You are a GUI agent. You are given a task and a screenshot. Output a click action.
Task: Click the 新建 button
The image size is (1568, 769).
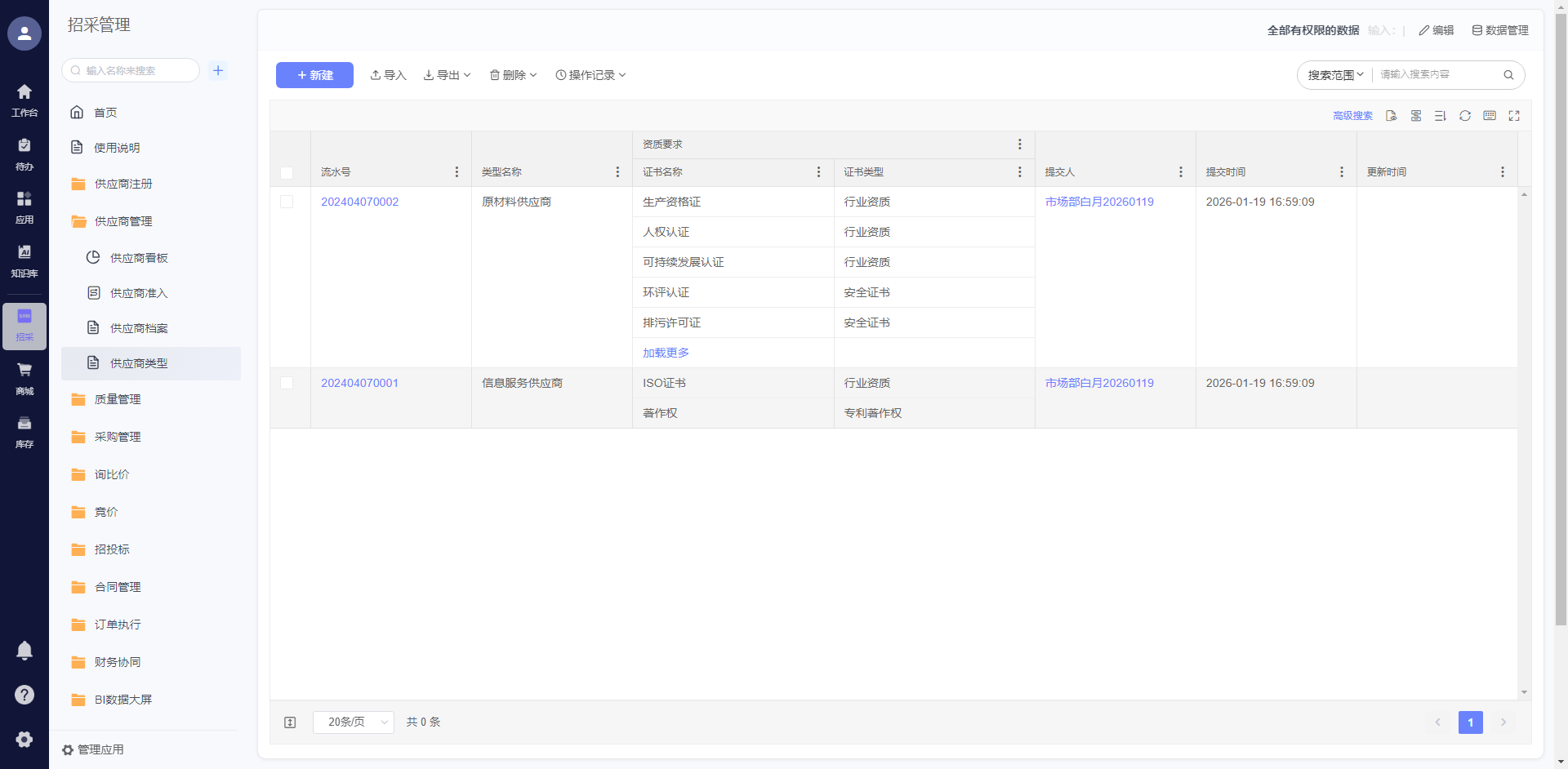coord(314,75)
